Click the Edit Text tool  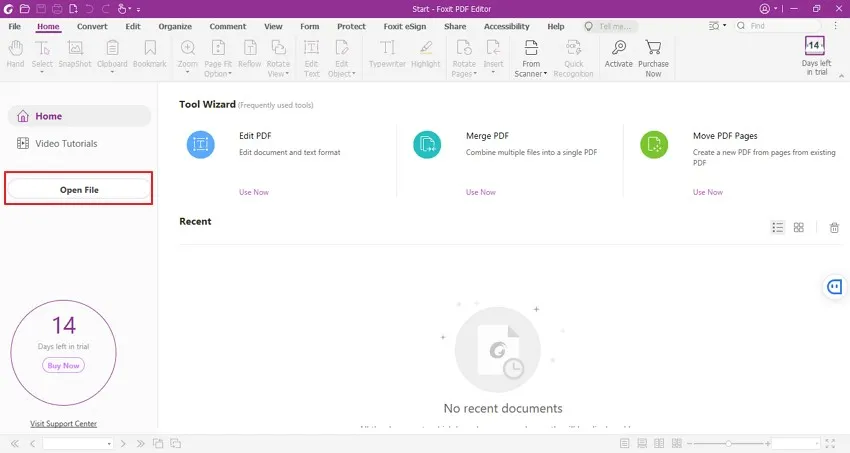point(311,58)
